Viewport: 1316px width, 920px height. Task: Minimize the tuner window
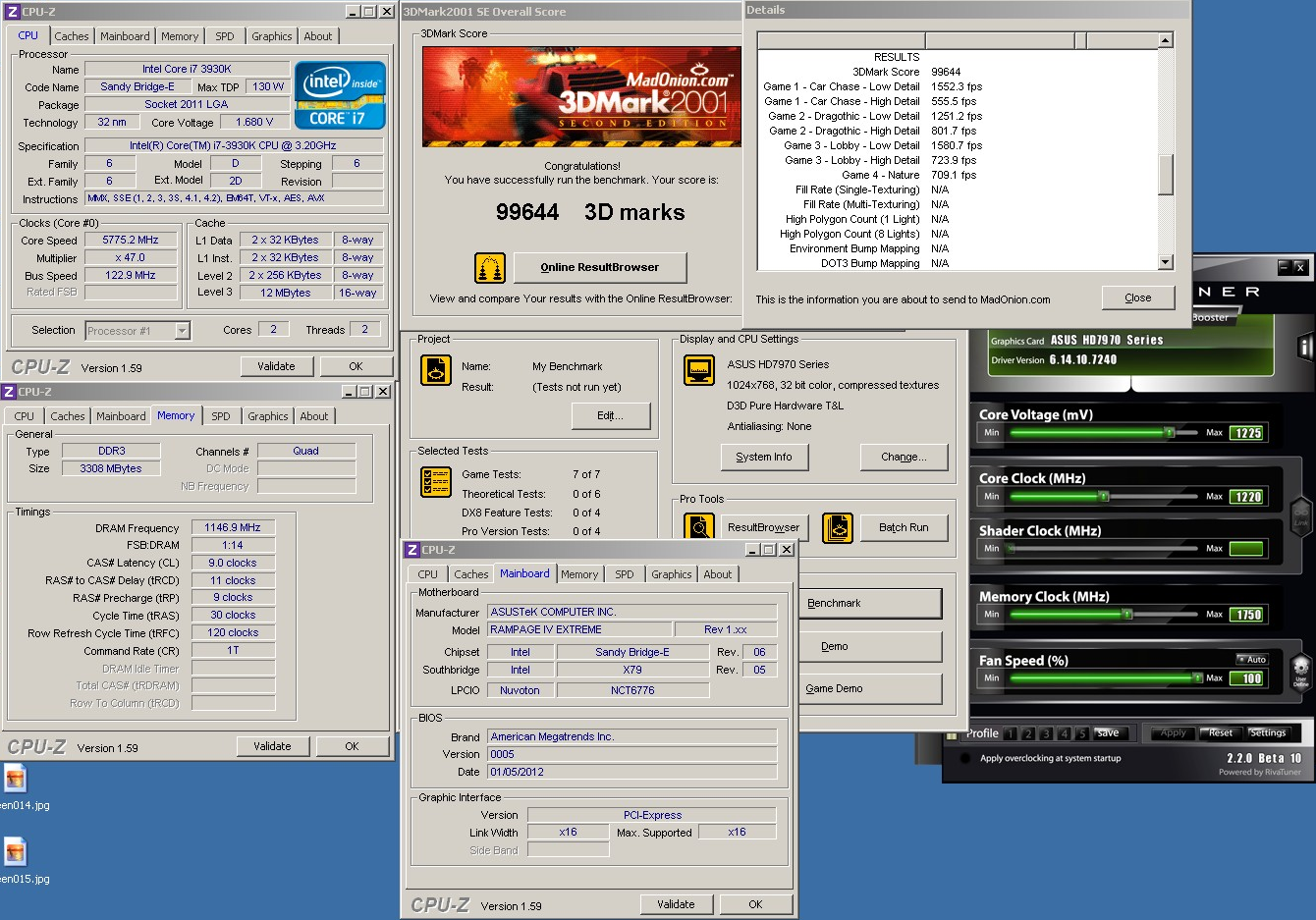[x=1284, y=267]
